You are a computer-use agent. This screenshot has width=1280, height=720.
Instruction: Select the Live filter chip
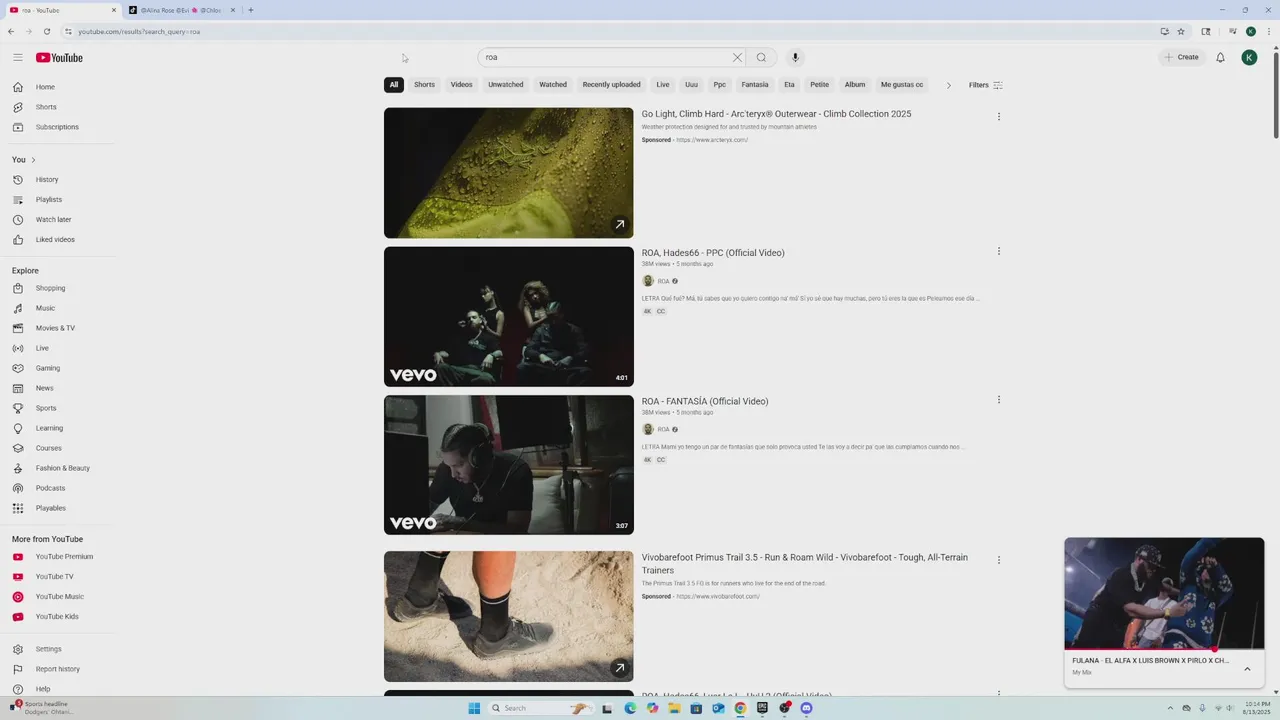coord(663,85)
